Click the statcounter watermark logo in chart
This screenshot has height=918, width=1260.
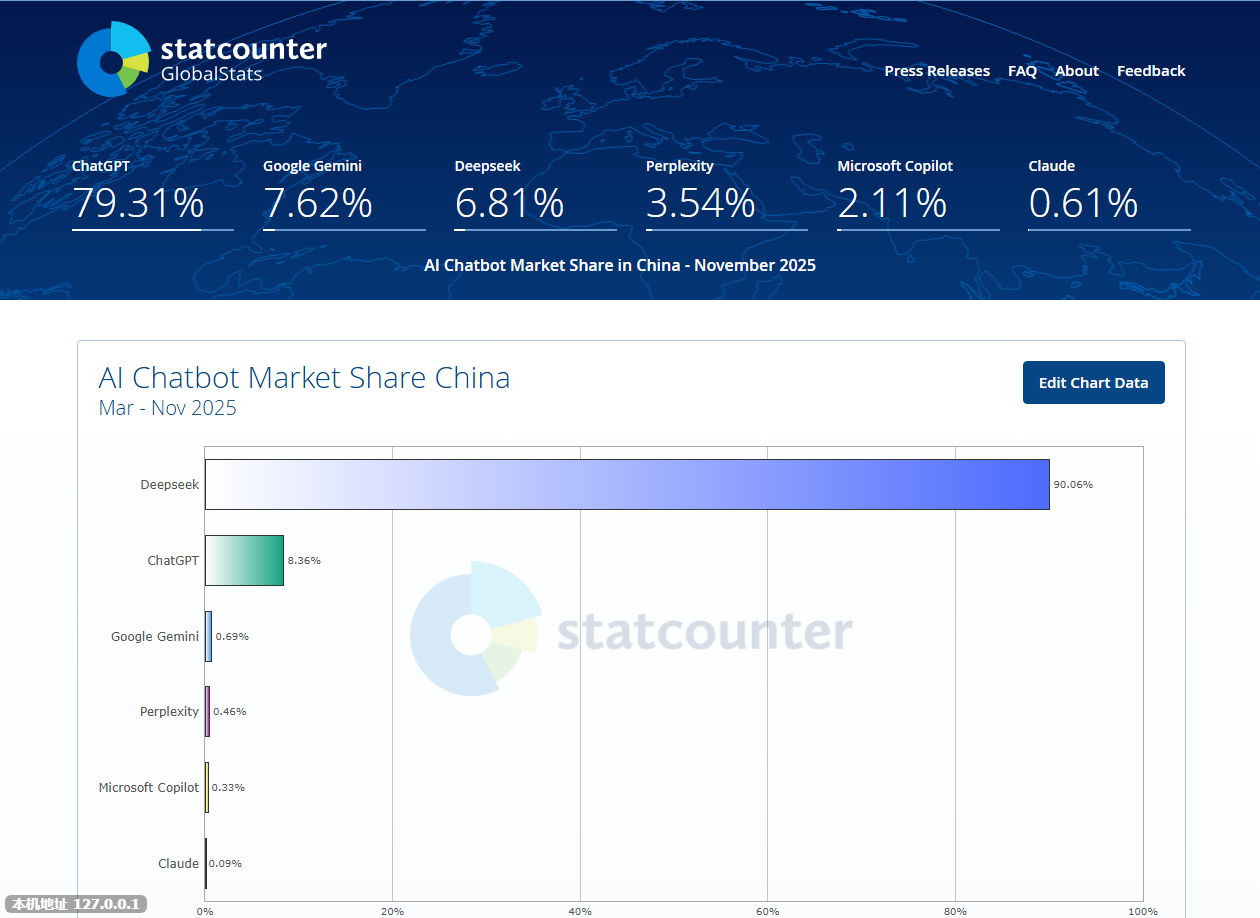[630, 630]
